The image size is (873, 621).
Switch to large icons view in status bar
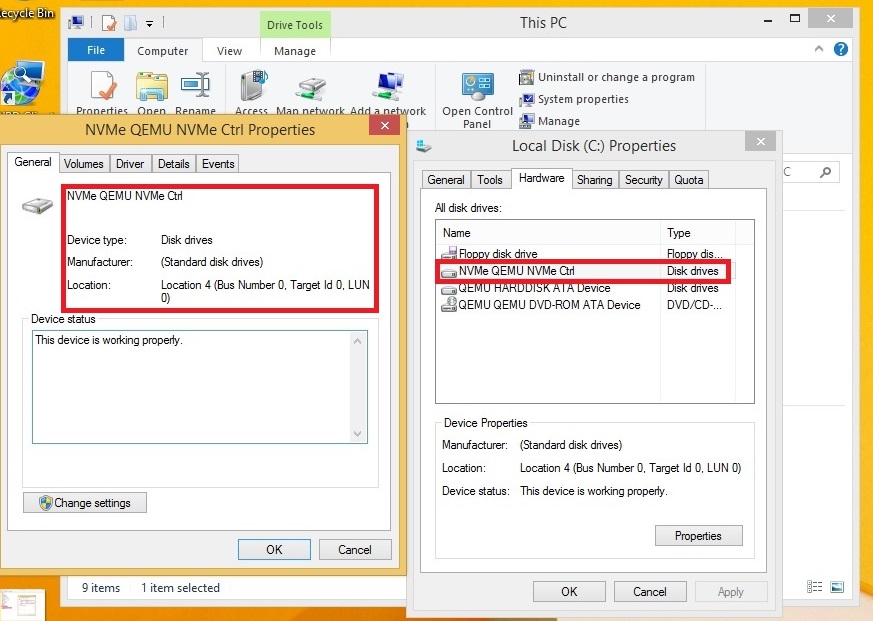click(x=837, y=586)
